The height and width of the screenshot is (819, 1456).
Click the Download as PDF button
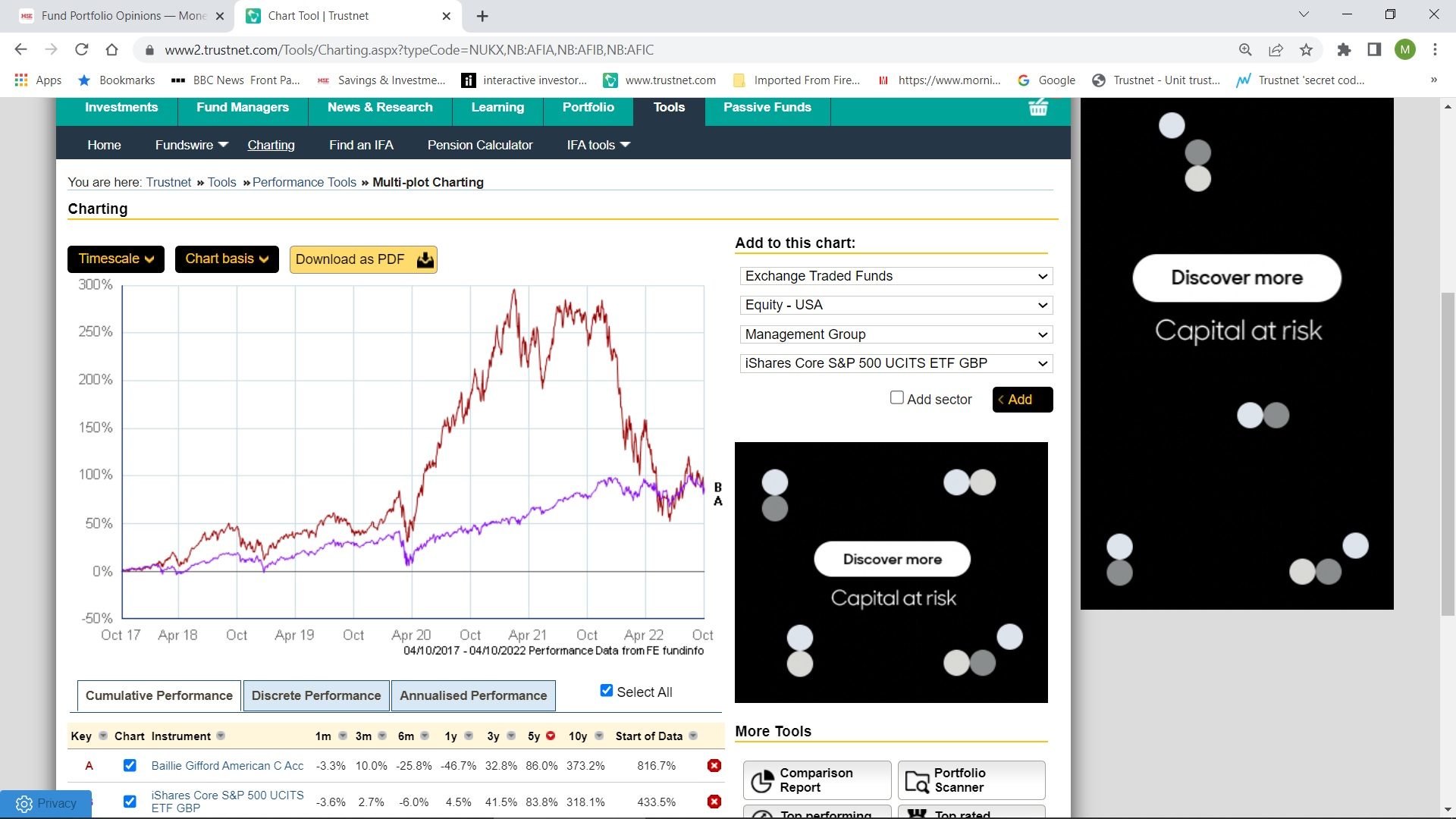[x=363, y=259]
